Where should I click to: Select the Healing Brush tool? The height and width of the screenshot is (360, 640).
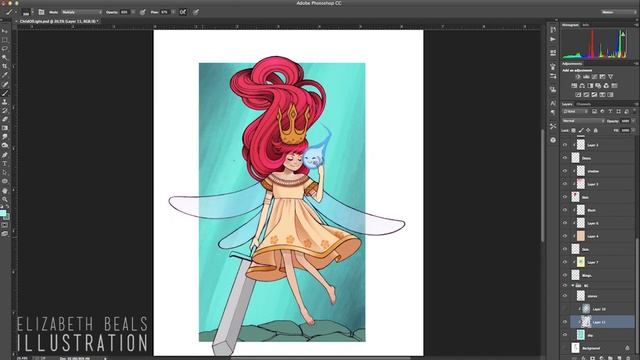pos(5,84)
